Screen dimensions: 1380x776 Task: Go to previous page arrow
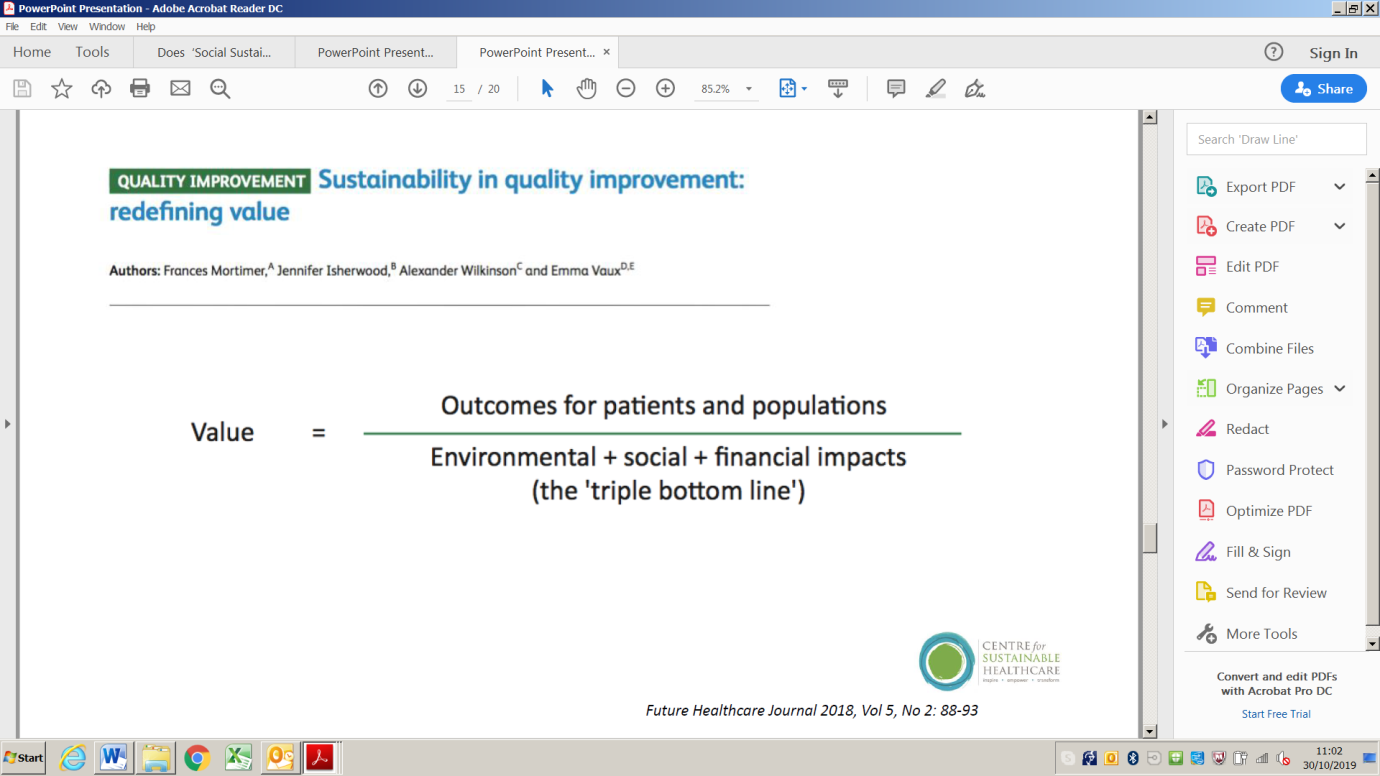point(378,89)
